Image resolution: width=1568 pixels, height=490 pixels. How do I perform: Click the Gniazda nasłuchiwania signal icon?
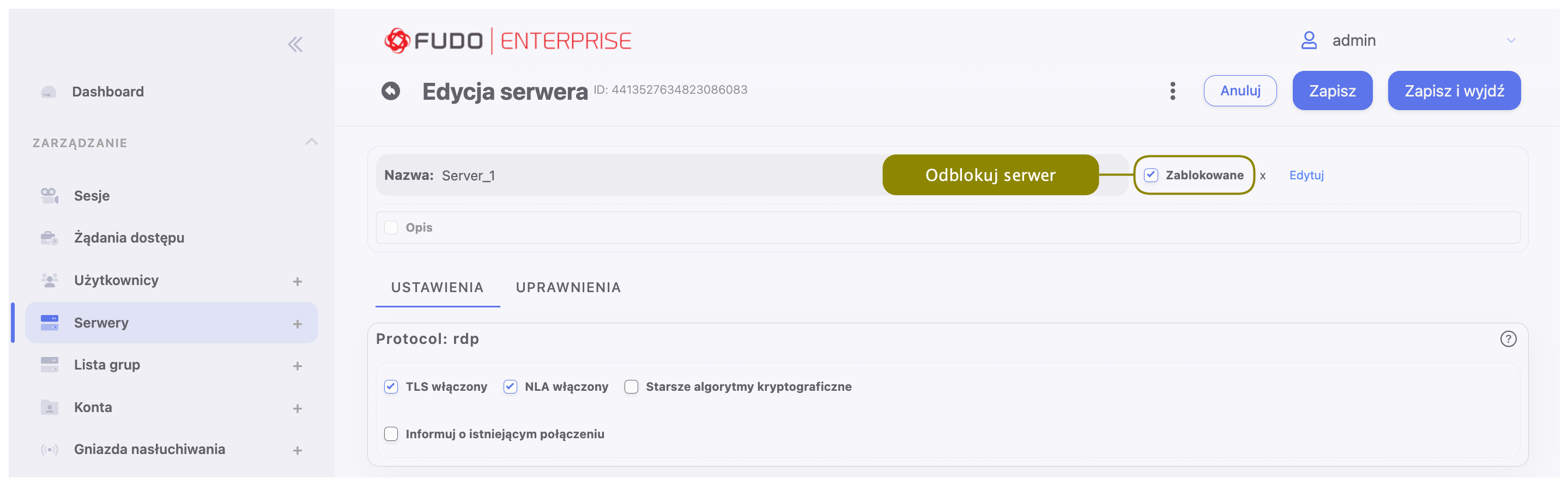click(x=49, y=449)
